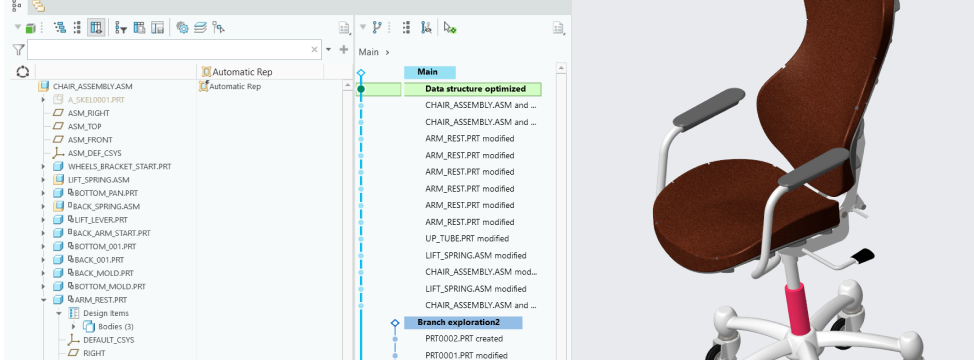974x360 pixels.
Task: Click the BACK_001.PRT part icon
Action: coord(58,259)
